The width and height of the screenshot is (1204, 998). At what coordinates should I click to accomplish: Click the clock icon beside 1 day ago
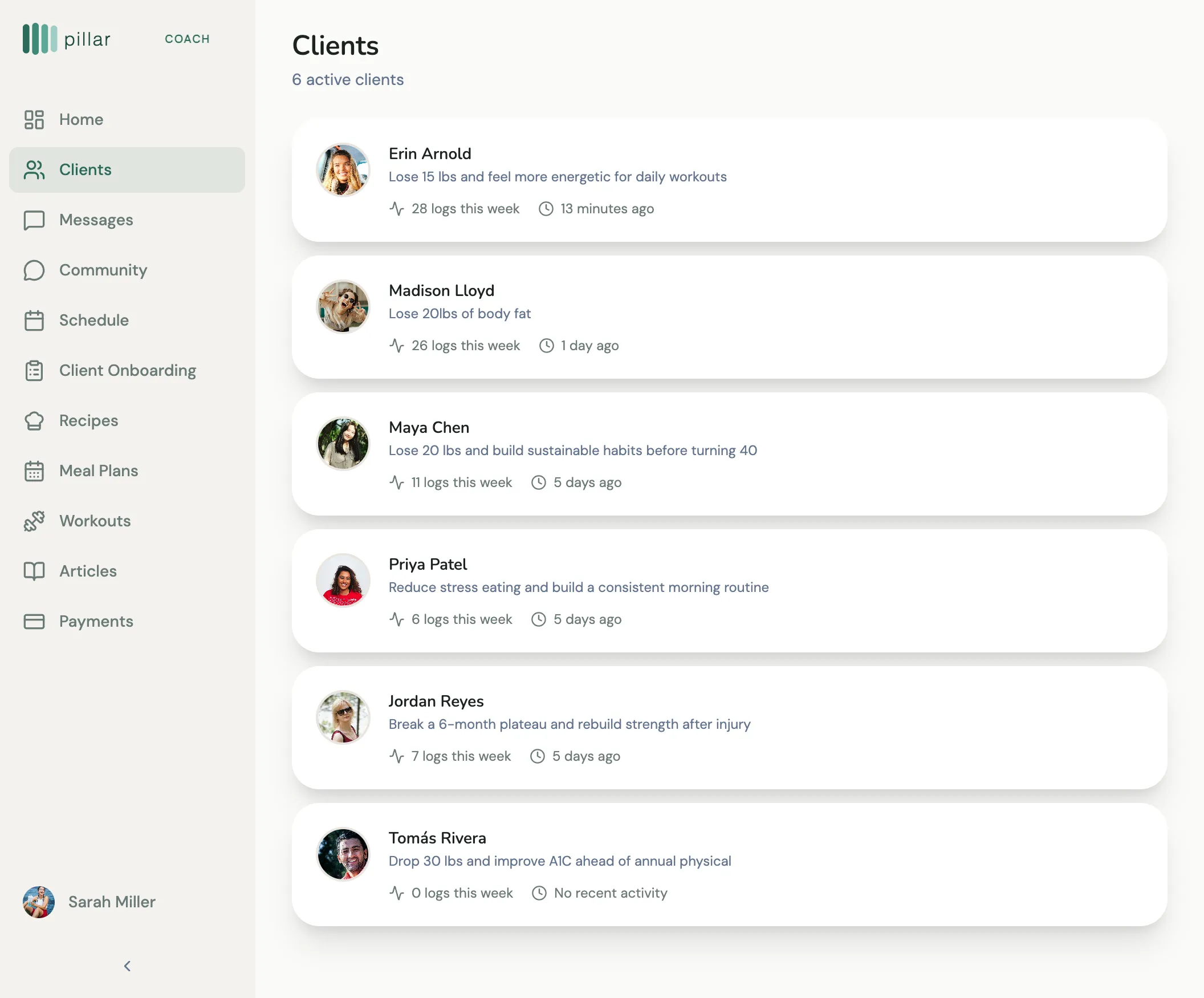pos(546,346)
